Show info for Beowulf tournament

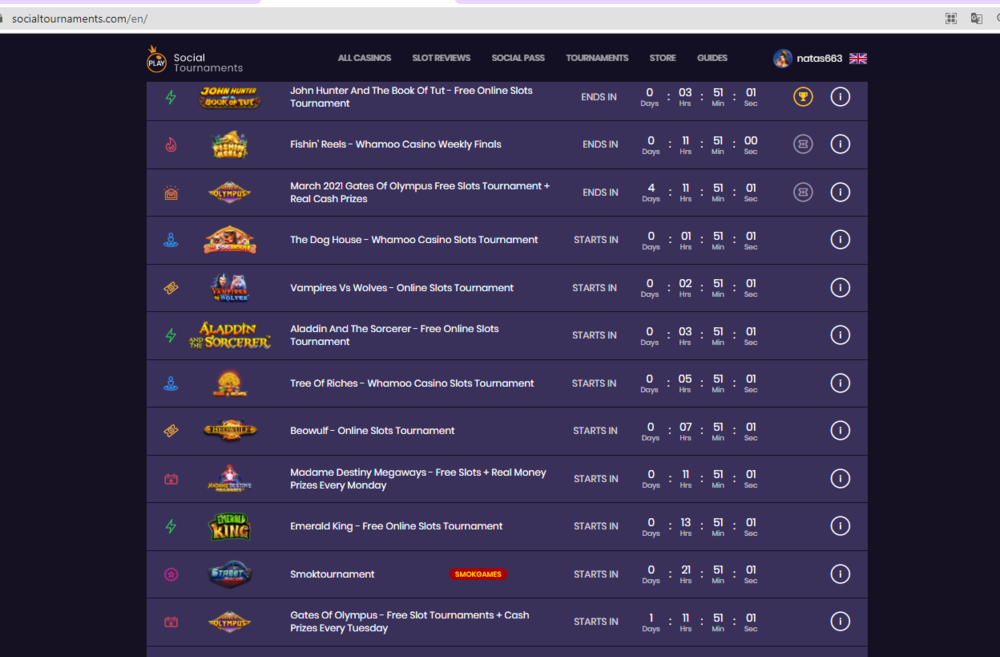(x=840, y=431)
